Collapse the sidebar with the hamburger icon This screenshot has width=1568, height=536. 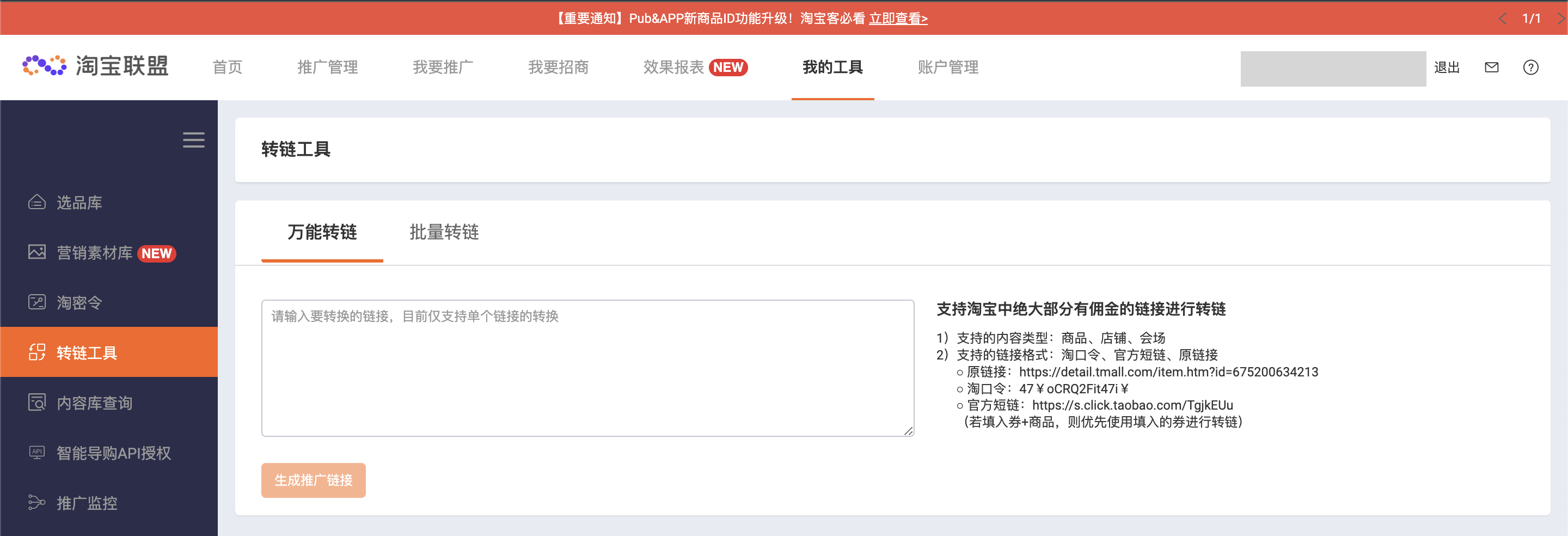coord(194,140)
